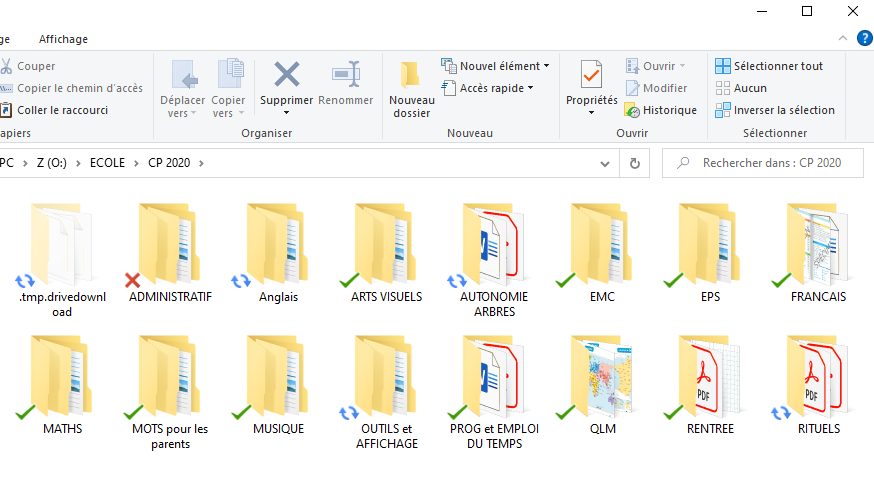Create a Nouveau dossier from ribbon

point(411,89)
